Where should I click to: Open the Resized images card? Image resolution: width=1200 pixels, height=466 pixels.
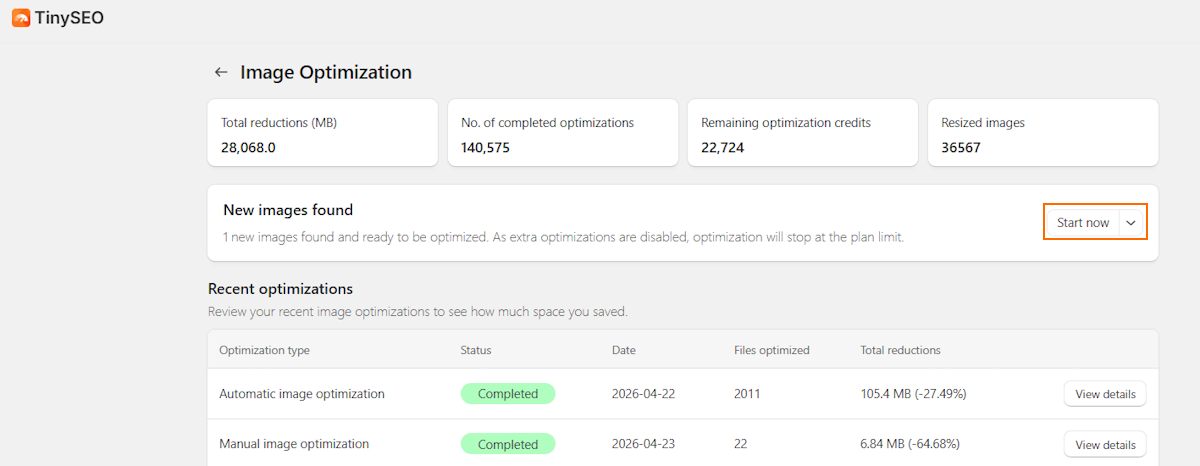1043,132
